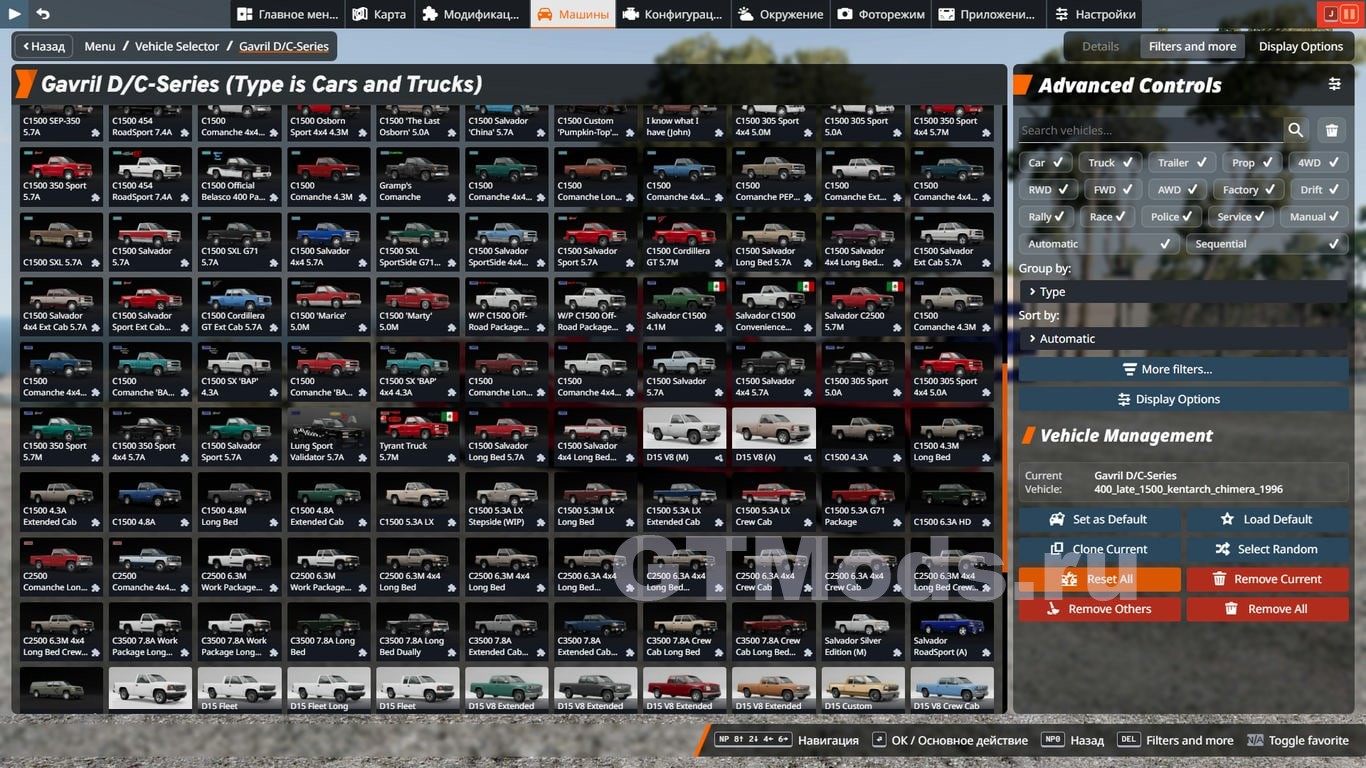Click the vehicle search input field
Viewport: 1366px width, 768px height.
click(x=1150, y=130)
